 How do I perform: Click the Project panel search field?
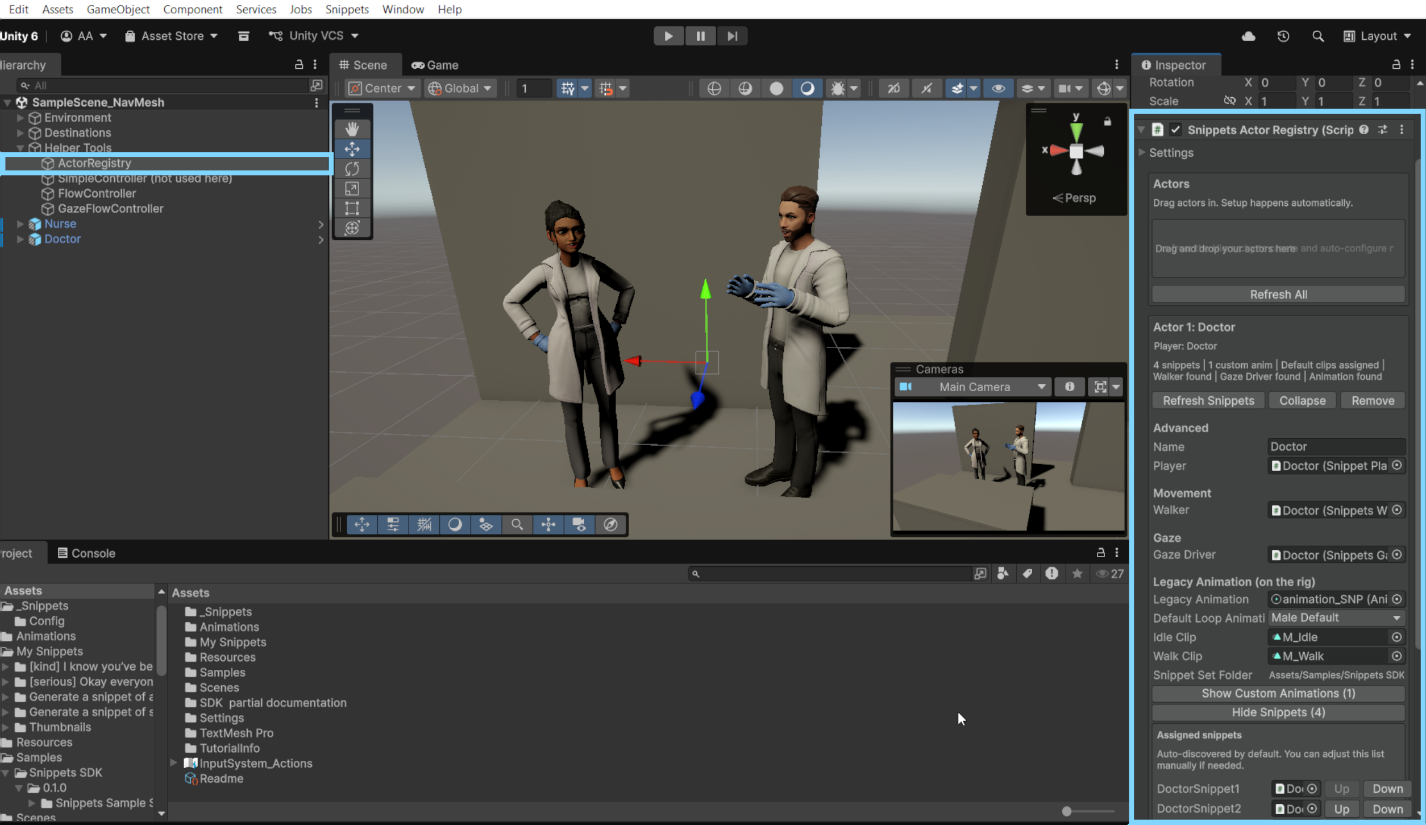pyautogui.click(x=830, y=574)
